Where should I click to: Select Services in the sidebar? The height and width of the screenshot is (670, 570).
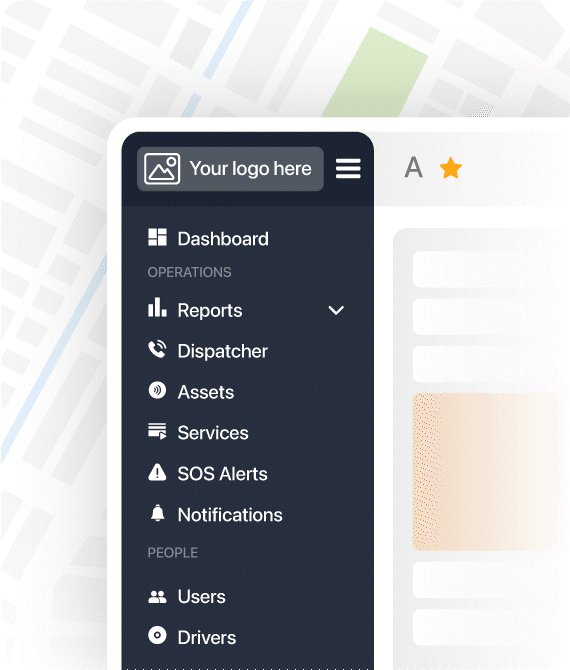coord(213,433)
